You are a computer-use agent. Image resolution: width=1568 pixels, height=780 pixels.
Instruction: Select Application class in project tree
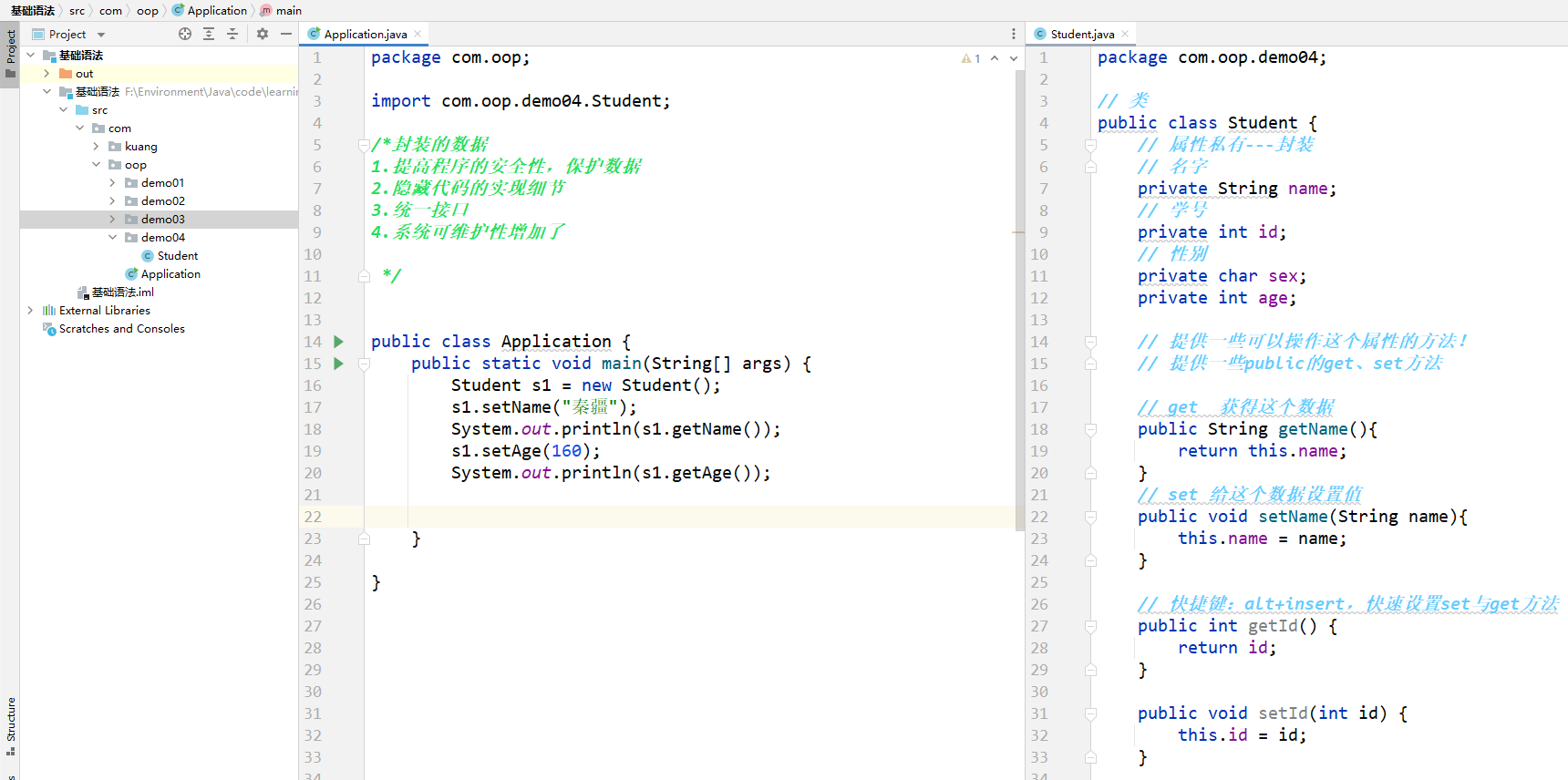[162, 274]
